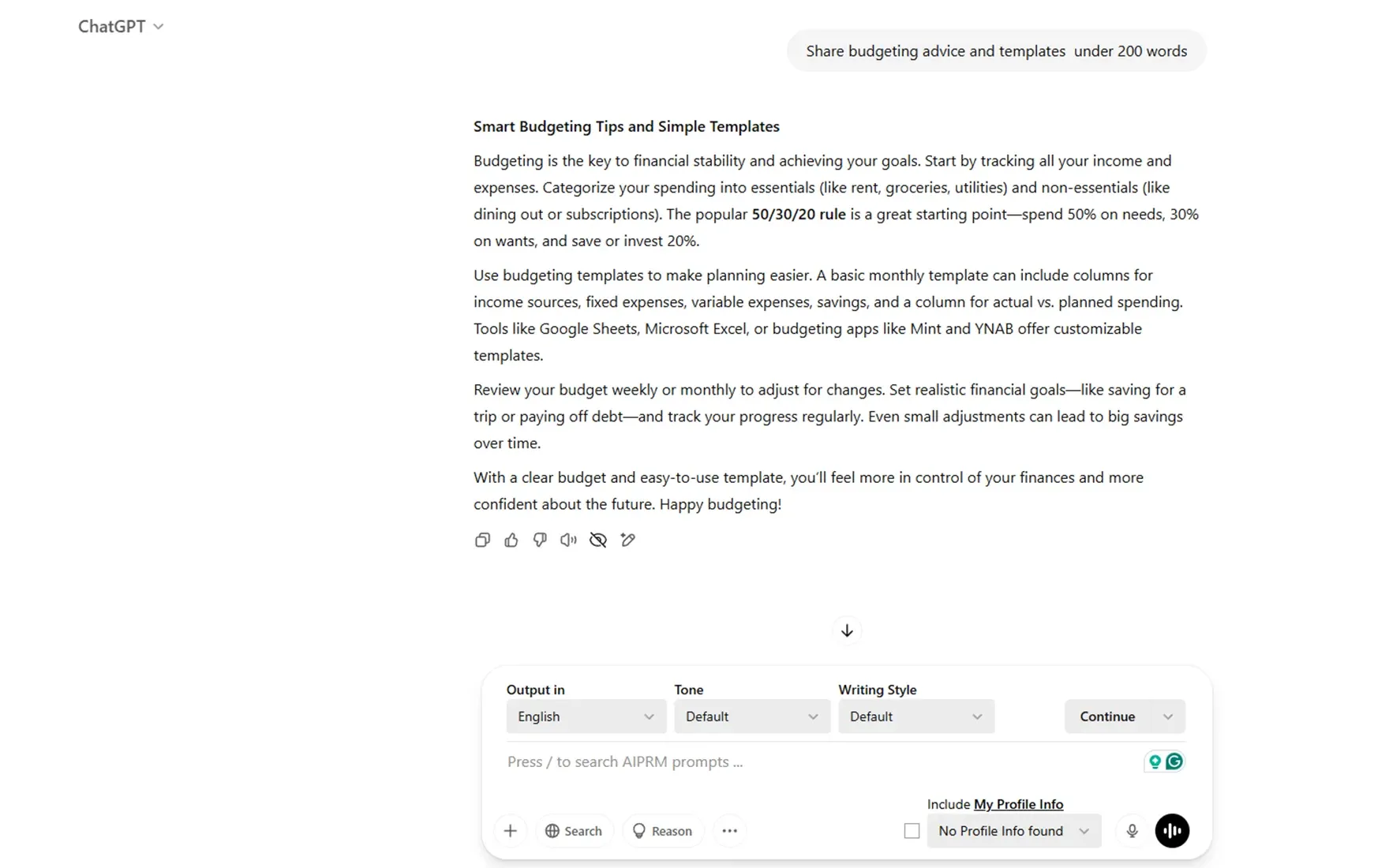Open the Tone dropdown
1389x868 pixels.
pyautogui.click(x=752, y=716)
